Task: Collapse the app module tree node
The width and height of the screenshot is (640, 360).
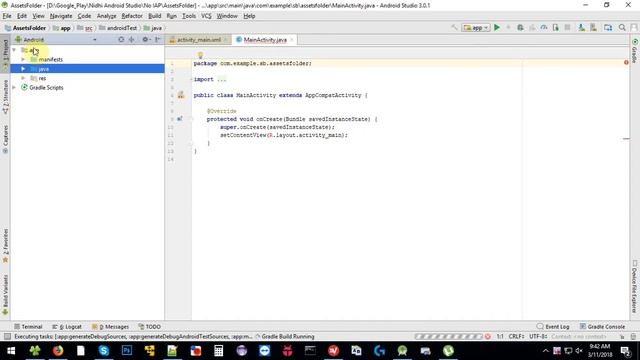Action: pyautogui.click(x=14, y=50)
